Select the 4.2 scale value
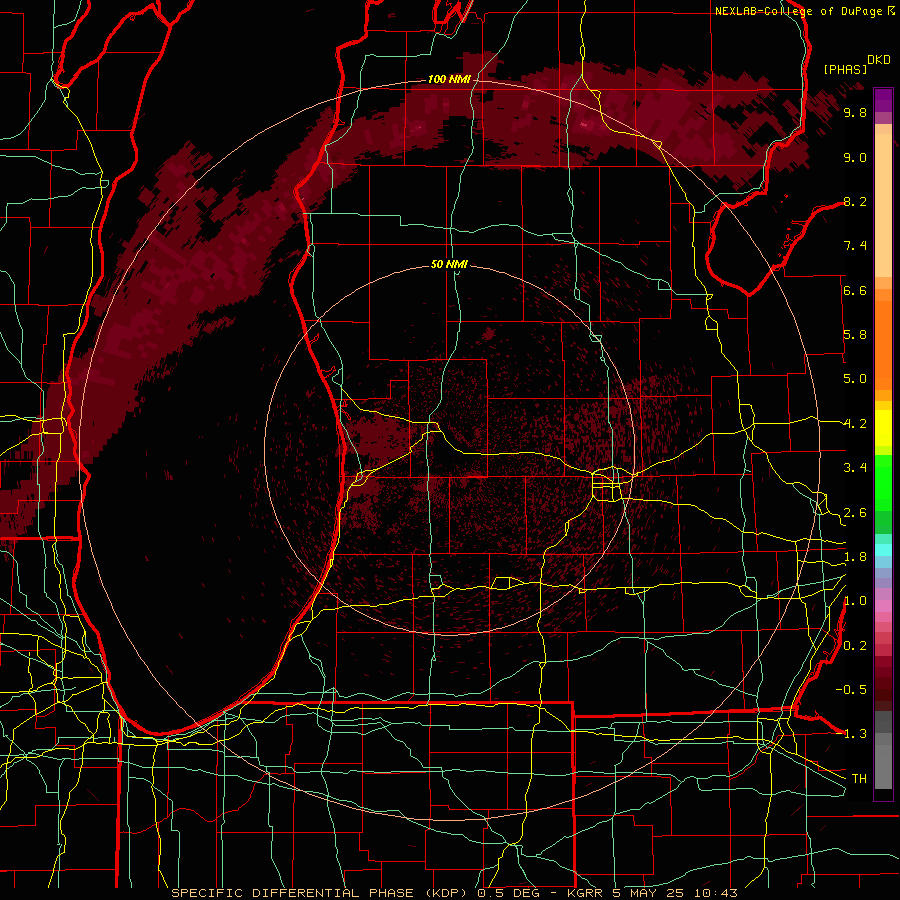900x900 pixels. tap(855, 424)
